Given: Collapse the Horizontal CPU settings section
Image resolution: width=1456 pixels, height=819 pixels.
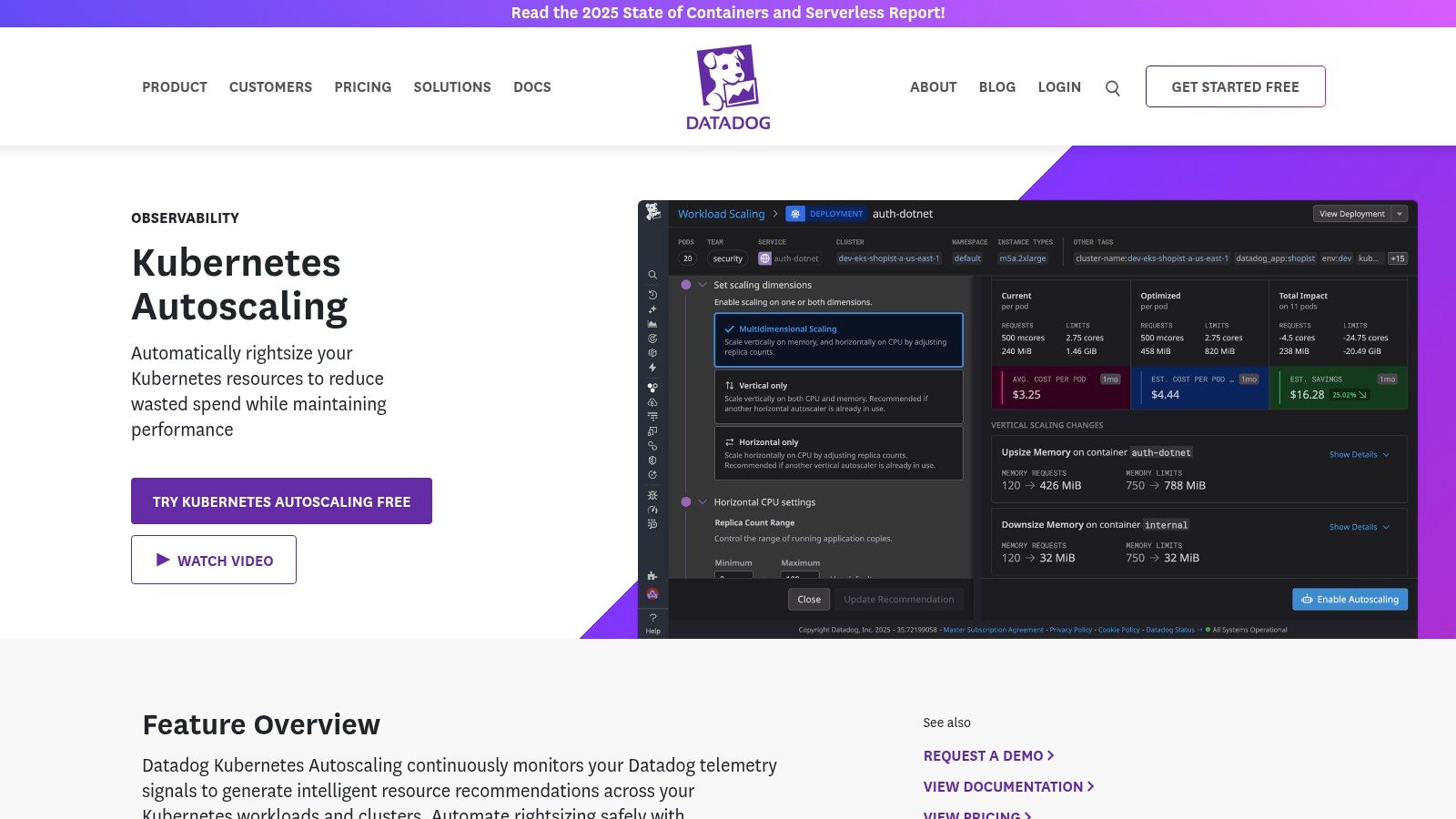Looking at the screenshot, I should tap(703, 502).
